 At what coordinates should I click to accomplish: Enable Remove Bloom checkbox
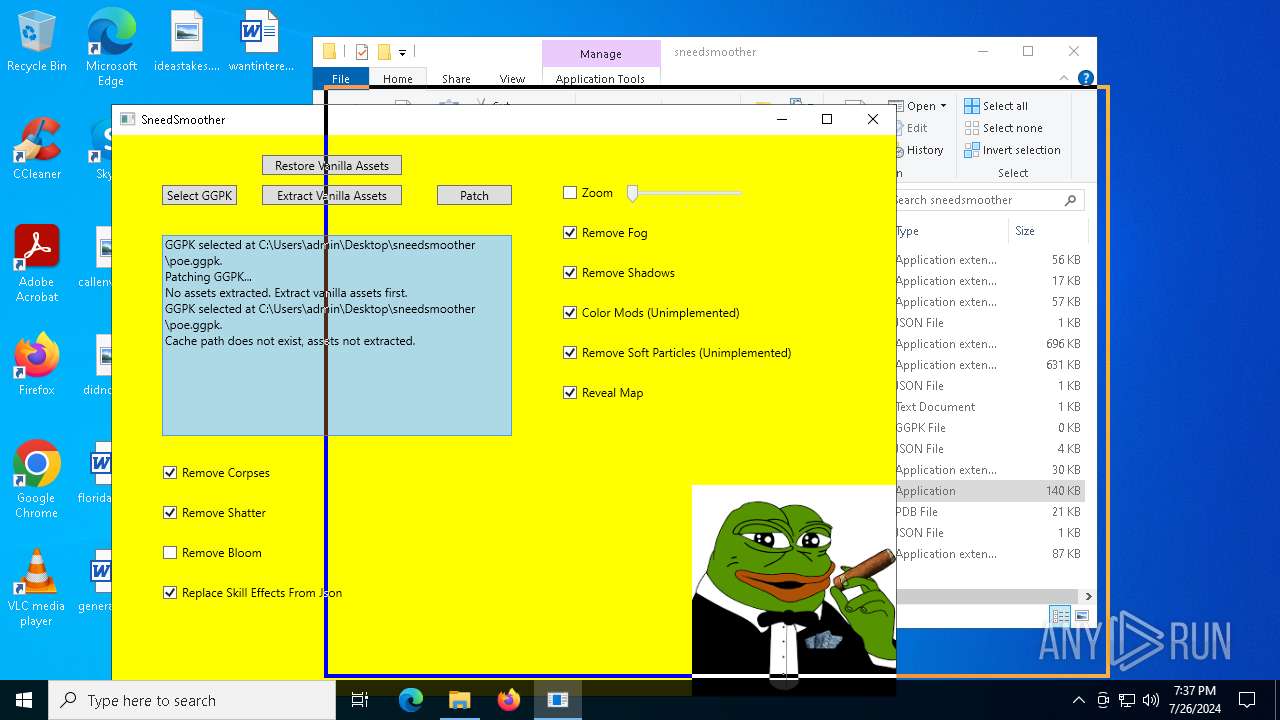tap(170, 553)
